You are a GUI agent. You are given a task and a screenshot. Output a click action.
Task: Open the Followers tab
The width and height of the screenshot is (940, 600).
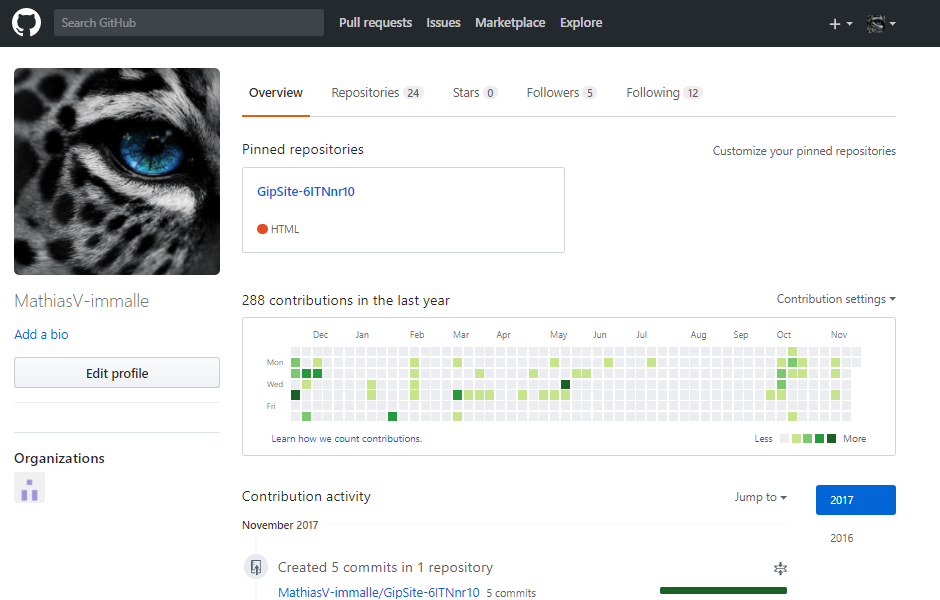pyautogui.click(x=561, y=93)
